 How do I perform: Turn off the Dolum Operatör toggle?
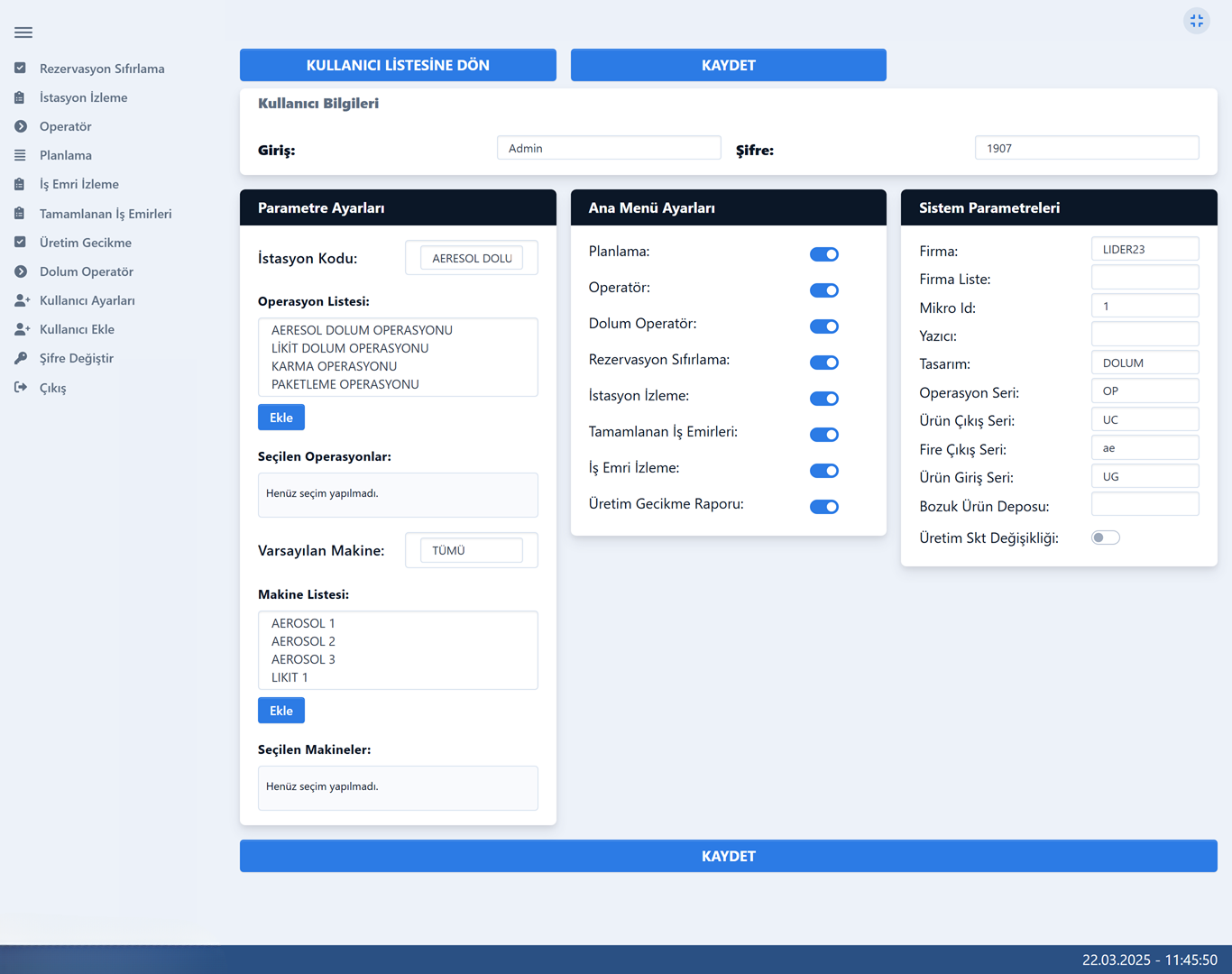pyautogui.click(x=823, y=326)
